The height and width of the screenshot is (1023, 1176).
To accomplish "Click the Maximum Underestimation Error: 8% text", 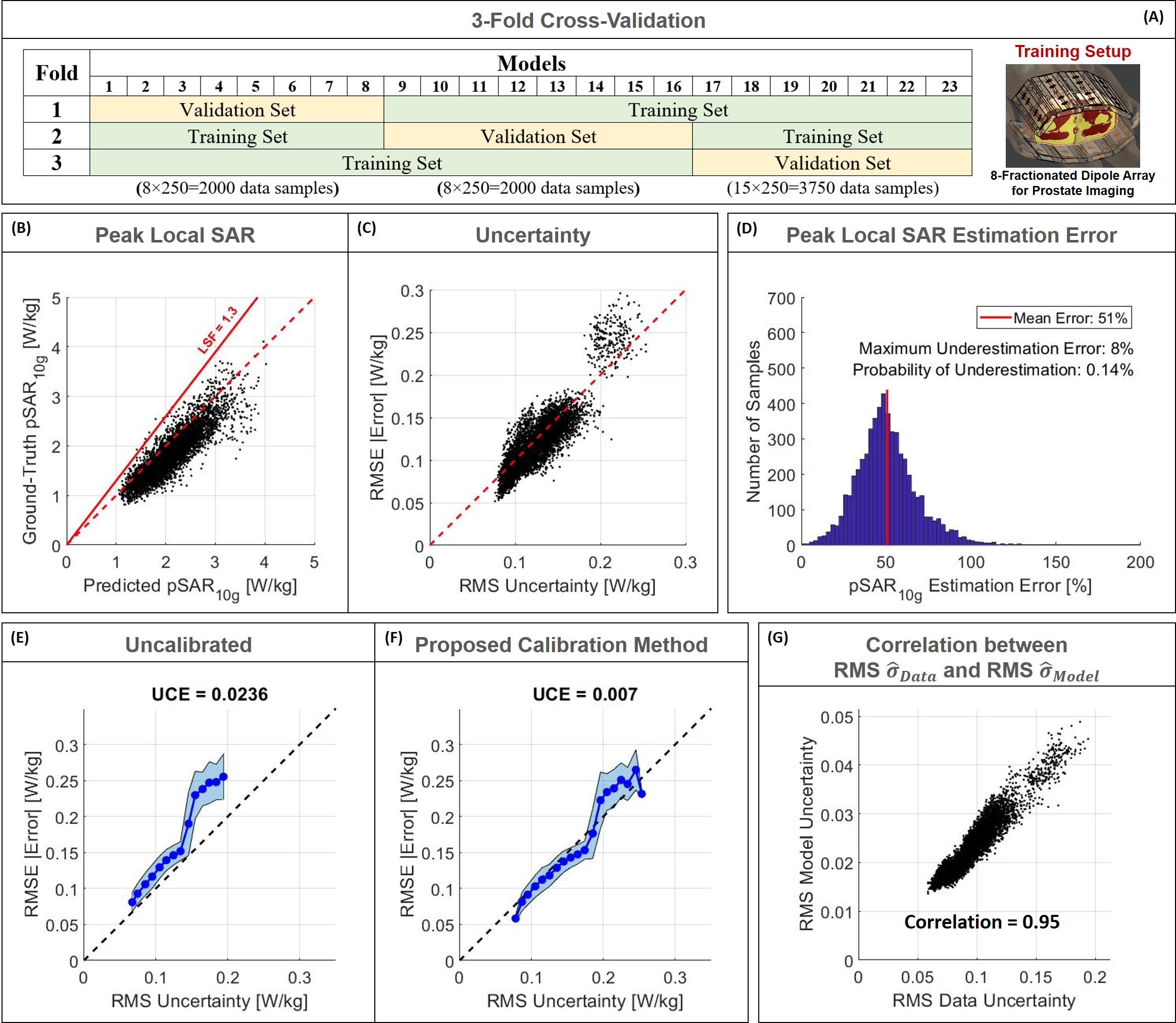I will point(996,348).
